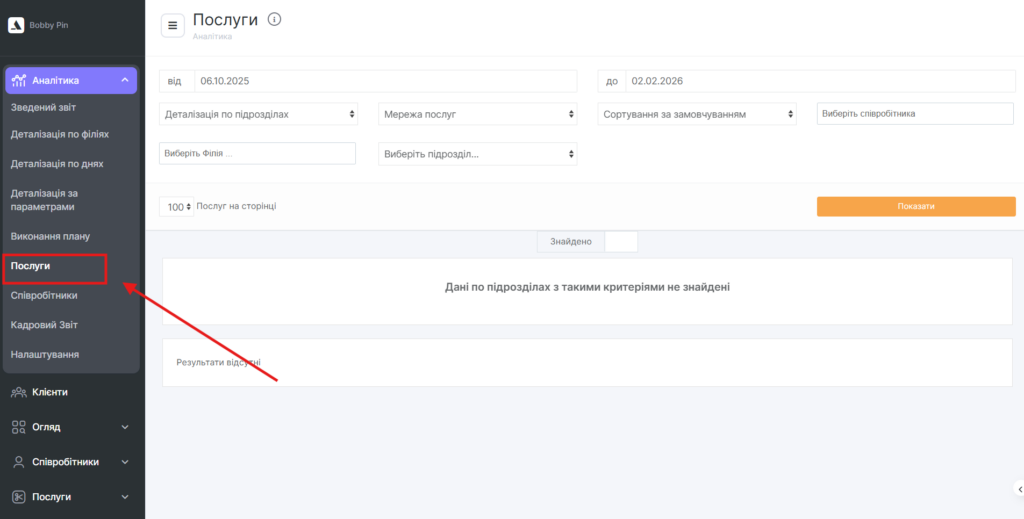This screenshot has width=1024, height=519.
Task: Open the Деталізація по підрозділах dropdown
Action: click(x=258, y=114)
